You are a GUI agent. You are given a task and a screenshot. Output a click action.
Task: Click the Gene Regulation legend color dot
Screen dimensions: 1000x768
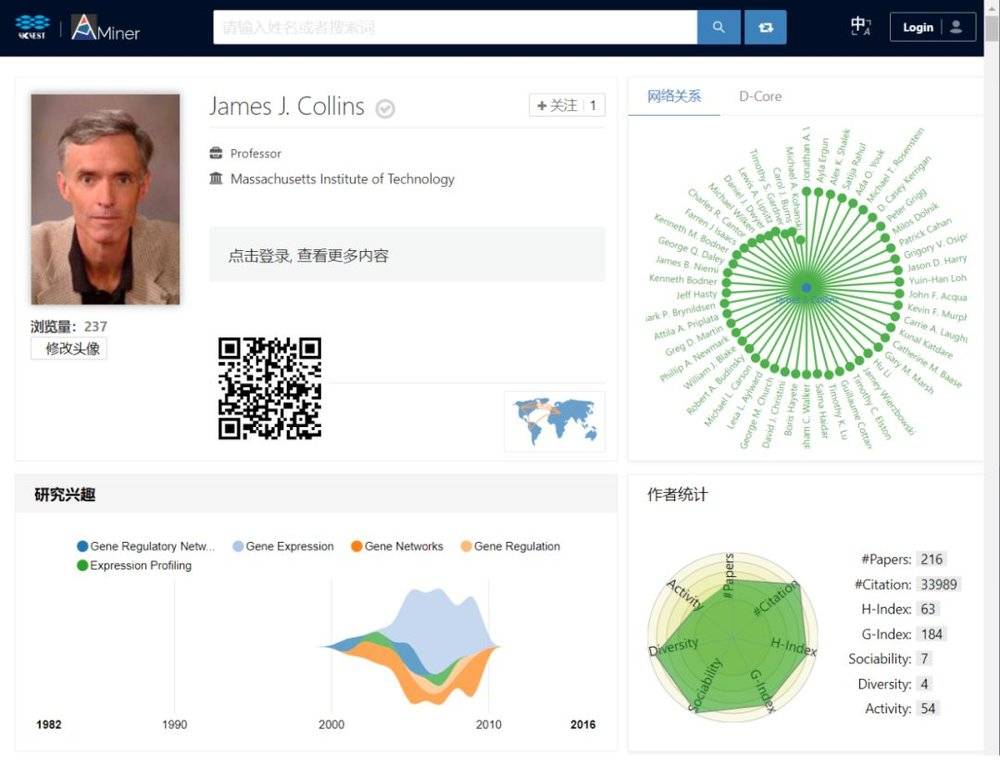466,546
